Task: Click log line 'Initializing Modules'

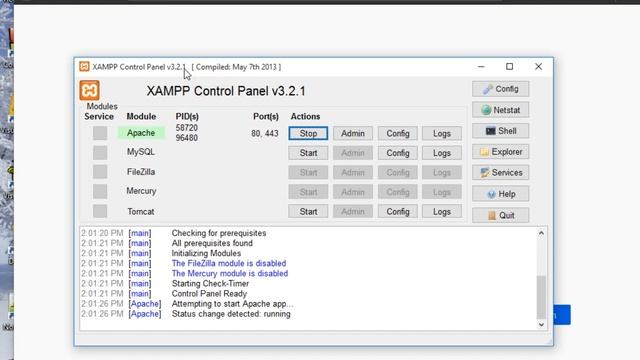Action: click(206, 253)
